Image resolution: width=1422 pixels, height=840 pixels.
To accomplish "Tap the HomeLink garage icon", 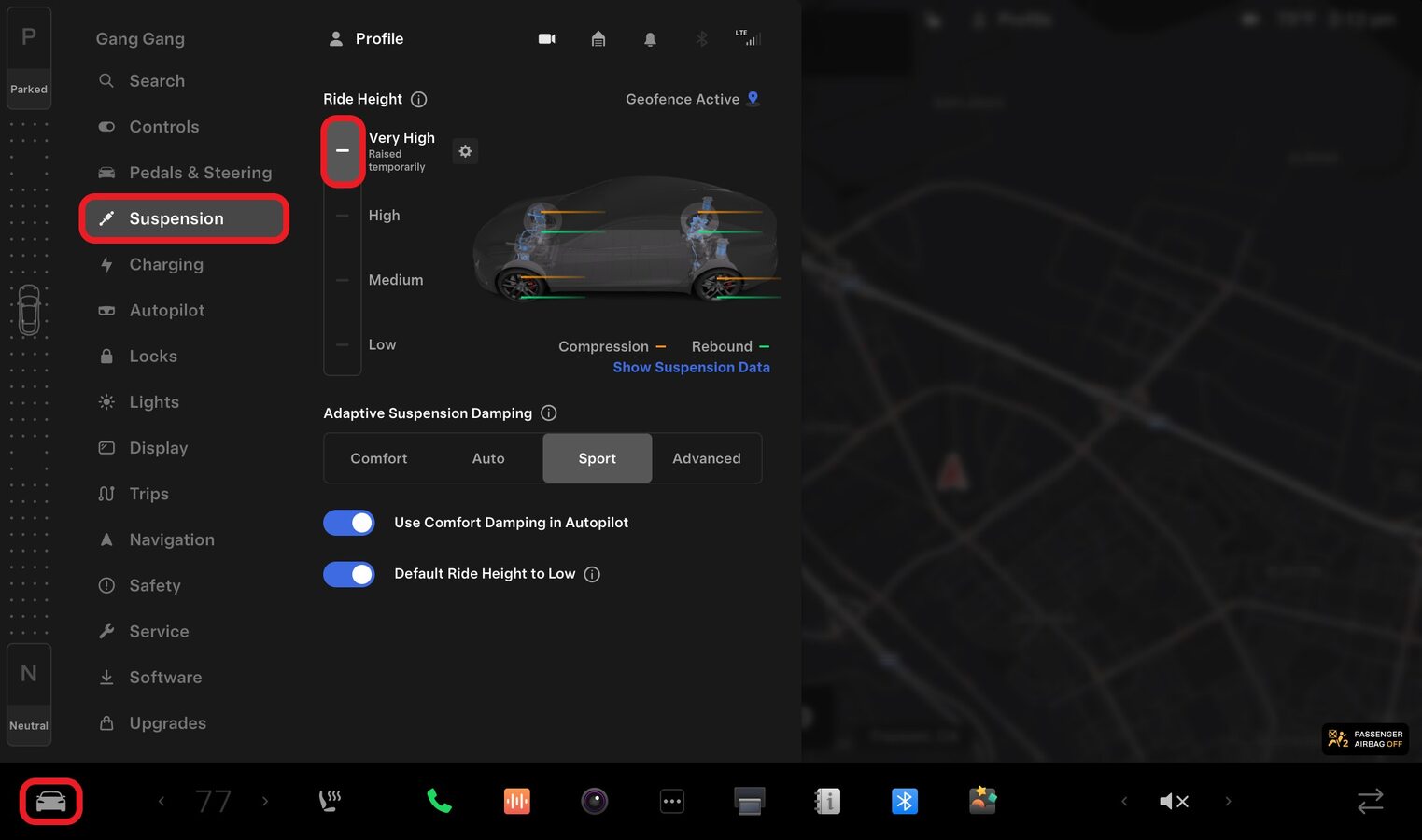I will tap(598, 39).
